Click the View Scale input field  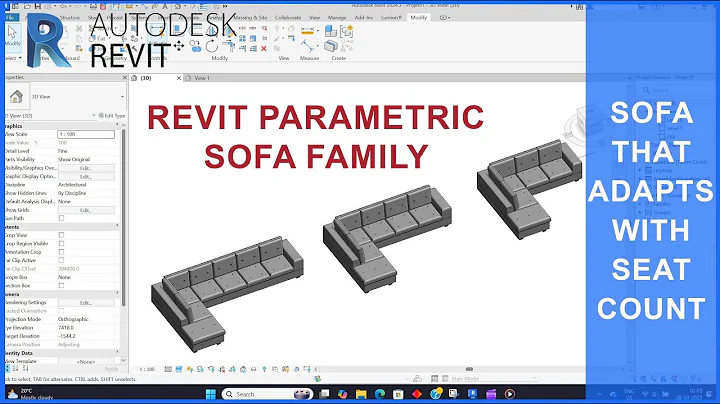86,134
